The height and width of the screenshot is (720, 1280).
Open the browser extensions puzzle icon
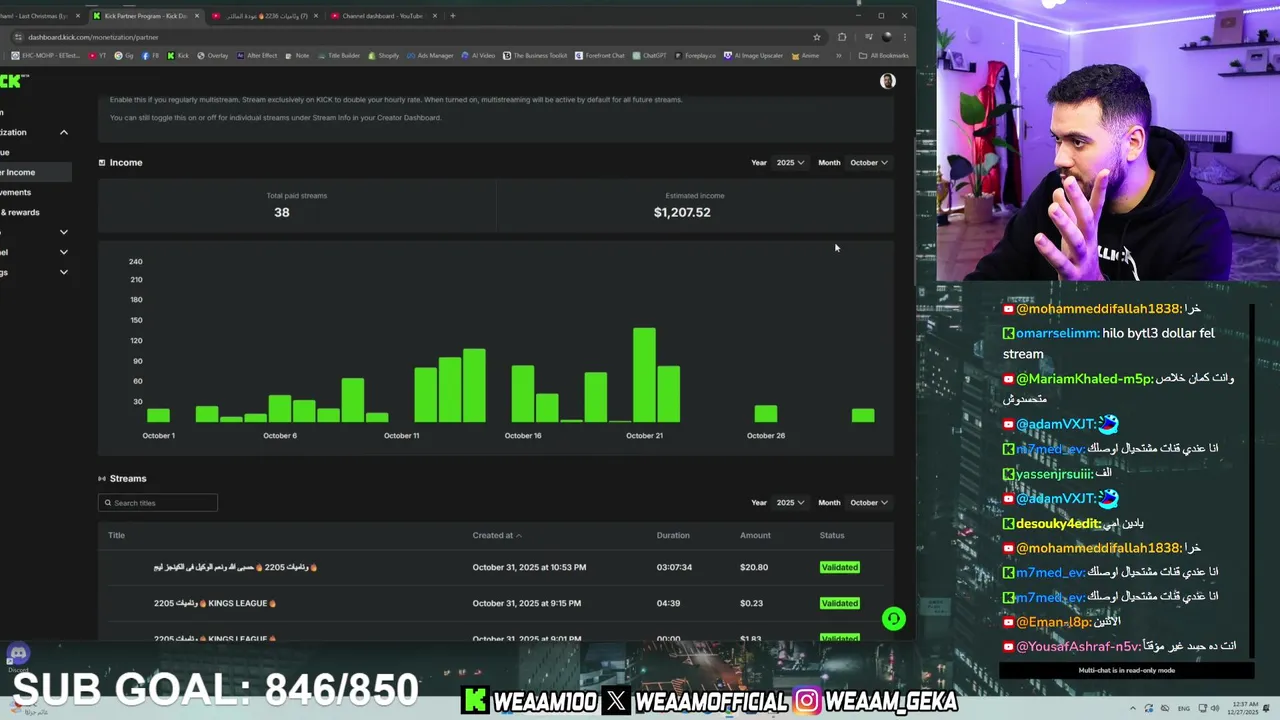[x=842, y=37]
